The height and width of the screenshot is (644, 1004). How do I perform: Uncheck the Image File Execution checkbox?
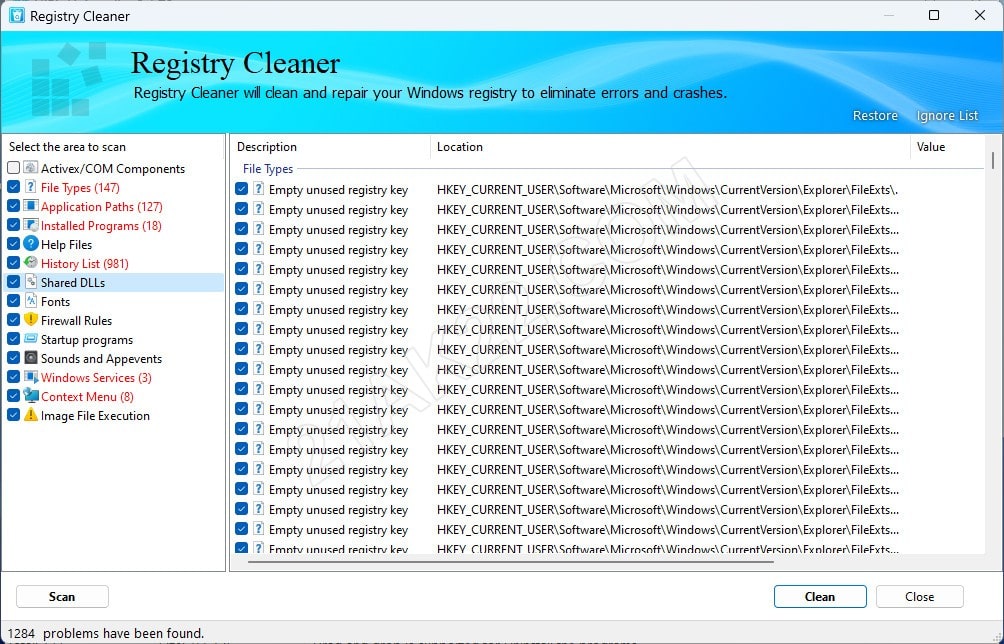13,415
